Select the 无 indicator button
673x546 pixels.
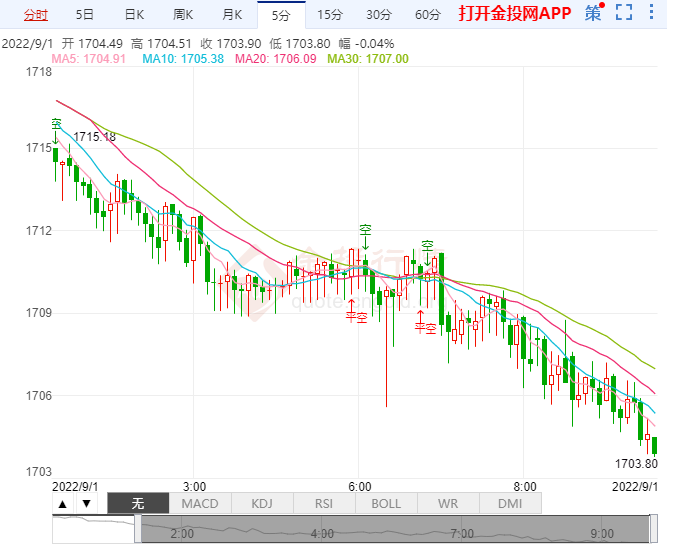pyautogui.click(x=138, y=504)
